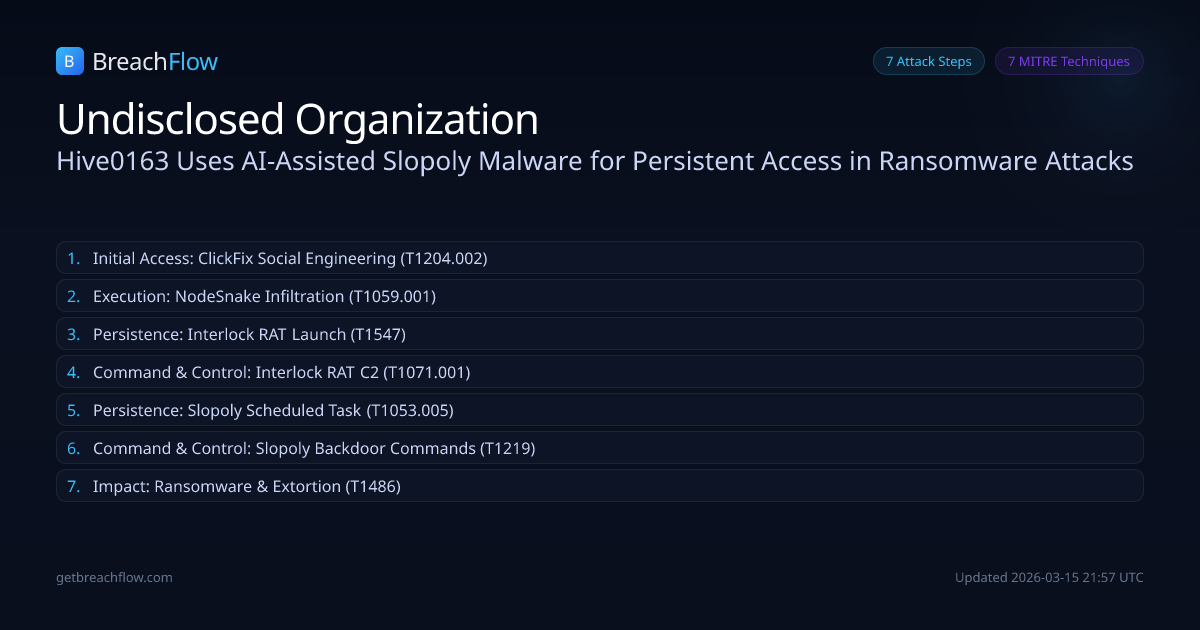Click the number 1 step marker
Screen dimensions: 1200x630
(73, 258)
